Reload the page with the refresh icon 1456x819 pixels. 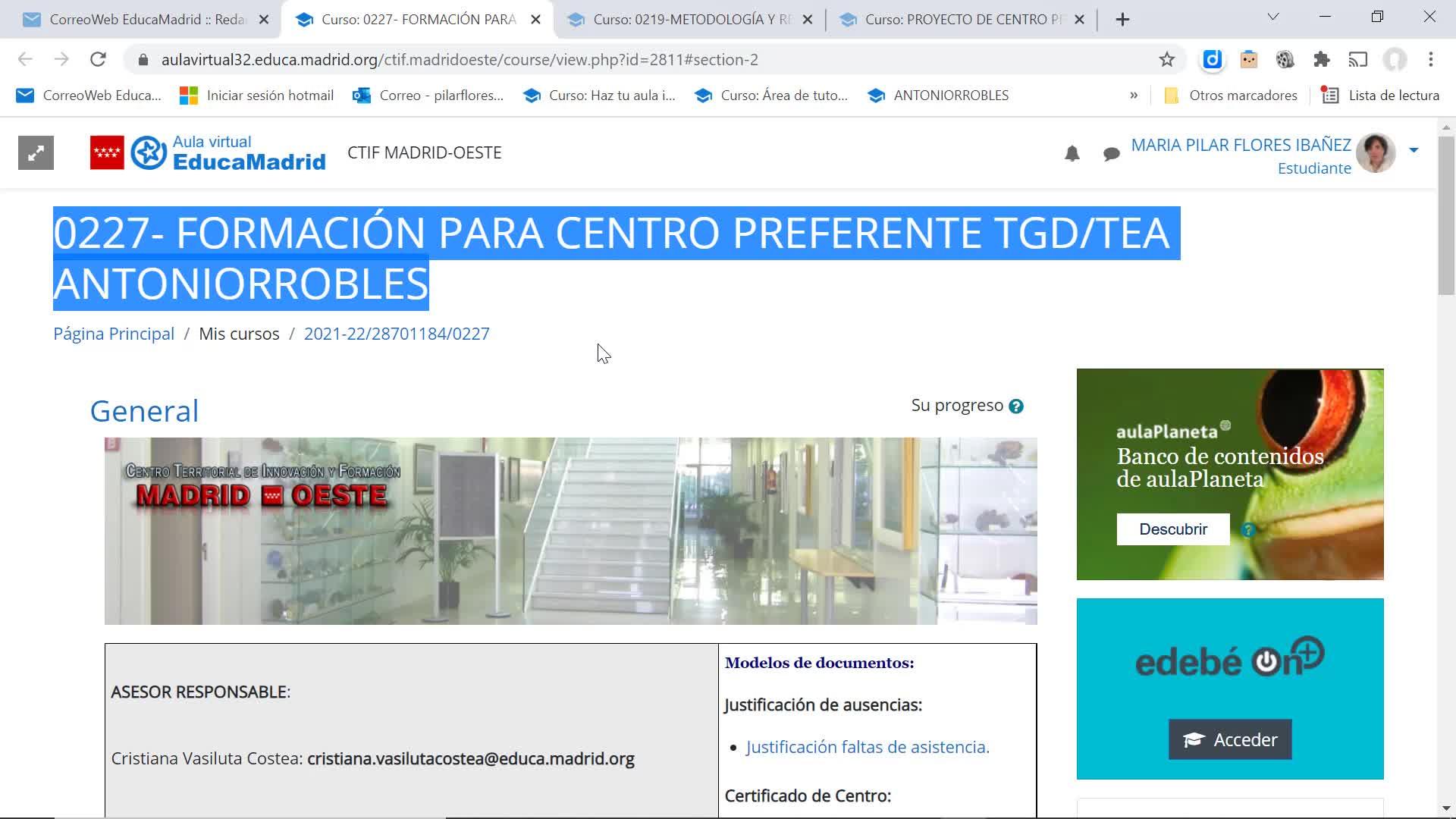[x=98, y=60]
